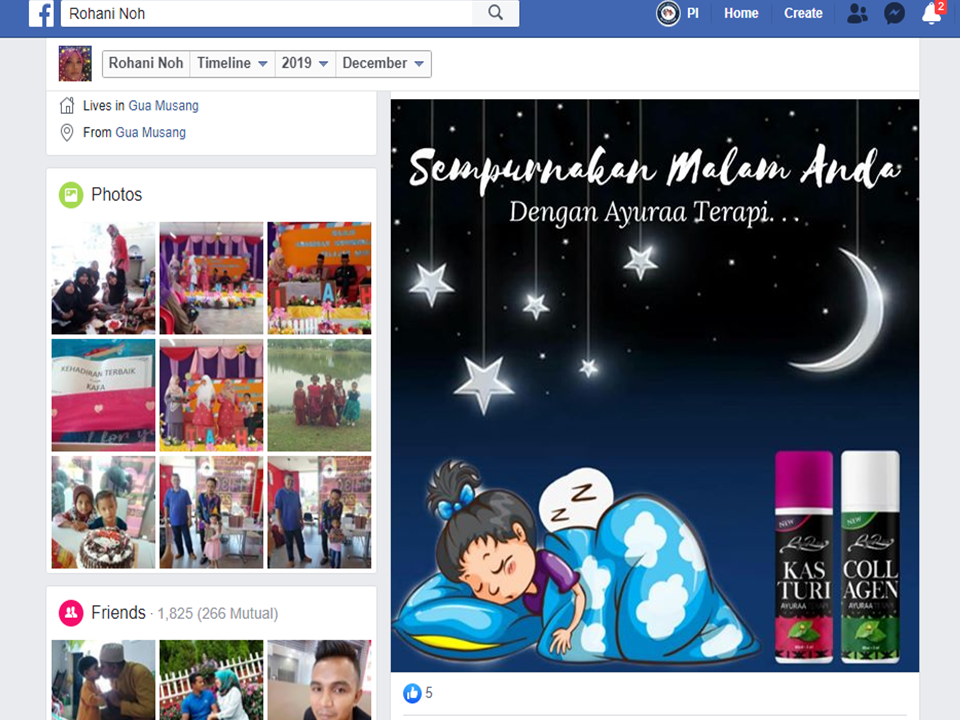Open the 2019 year dropdown
This screenshot has height=720, width=960.
tap(305, 63)
